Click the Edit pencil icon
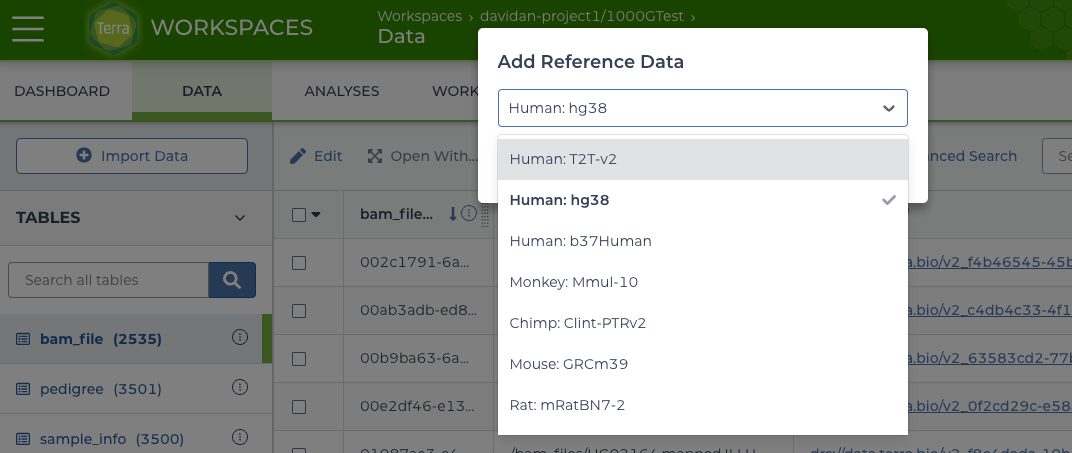Viewport: 1072px width, 453px height. click(x=298, y=156)
